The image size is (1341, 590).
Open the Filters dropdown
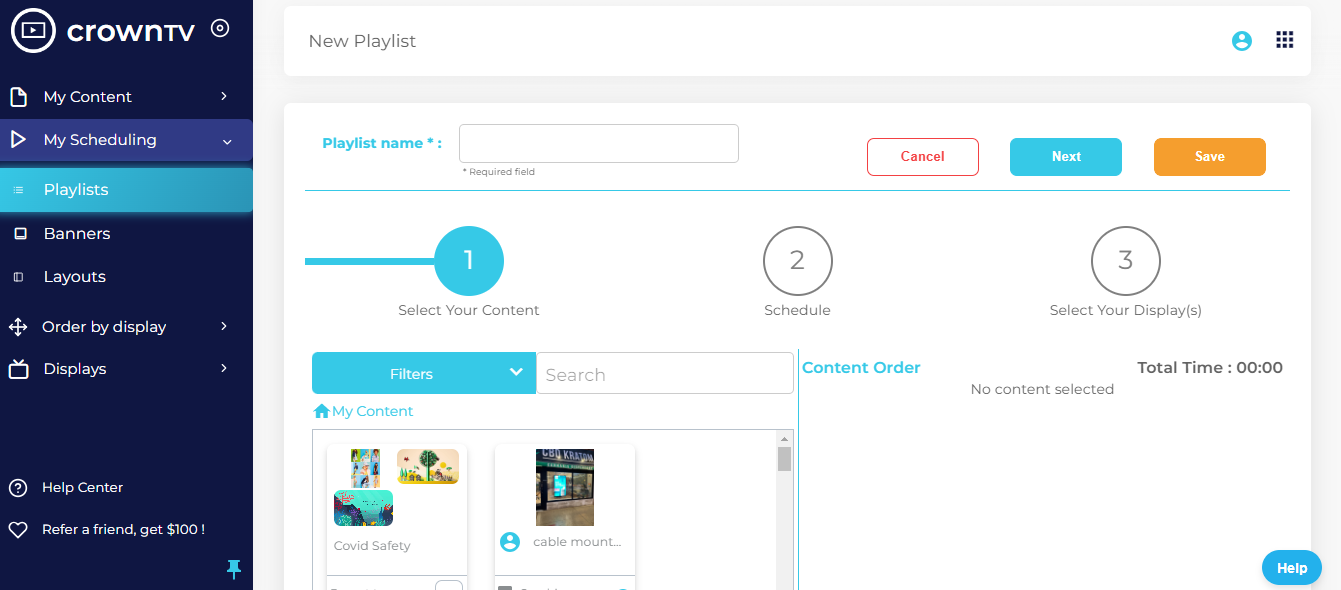tap(423, 372)
